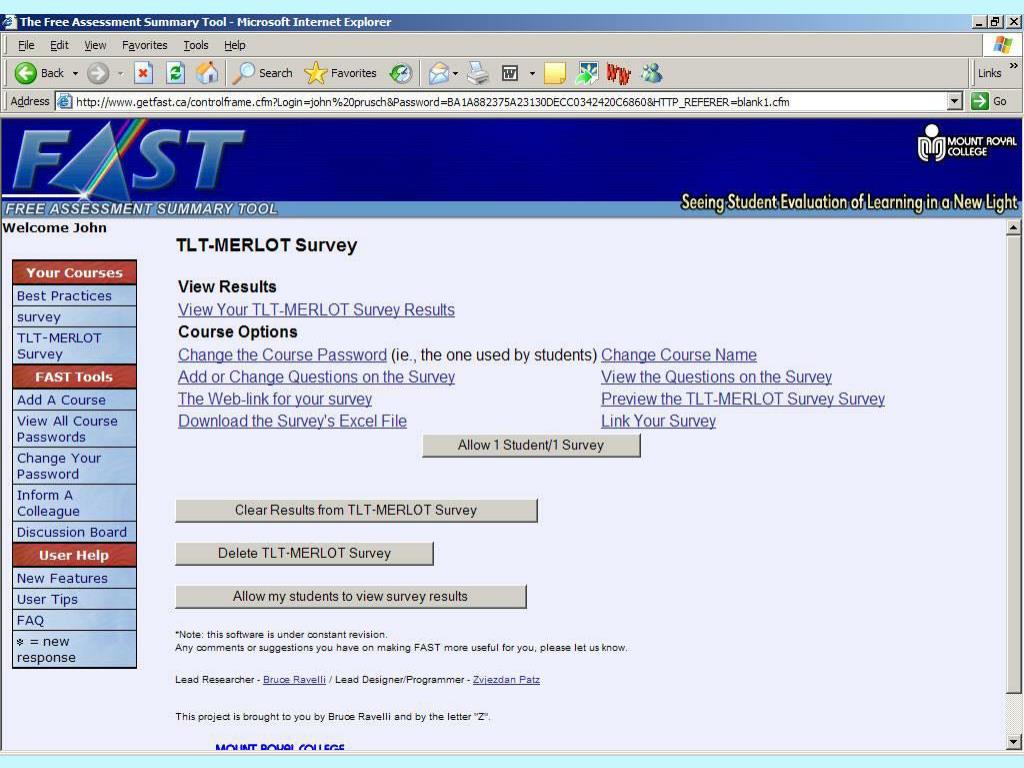Open the Edit menu
Image resolution: width=1024 pixels, height=768 pixels.
click(x=59, y=45)
